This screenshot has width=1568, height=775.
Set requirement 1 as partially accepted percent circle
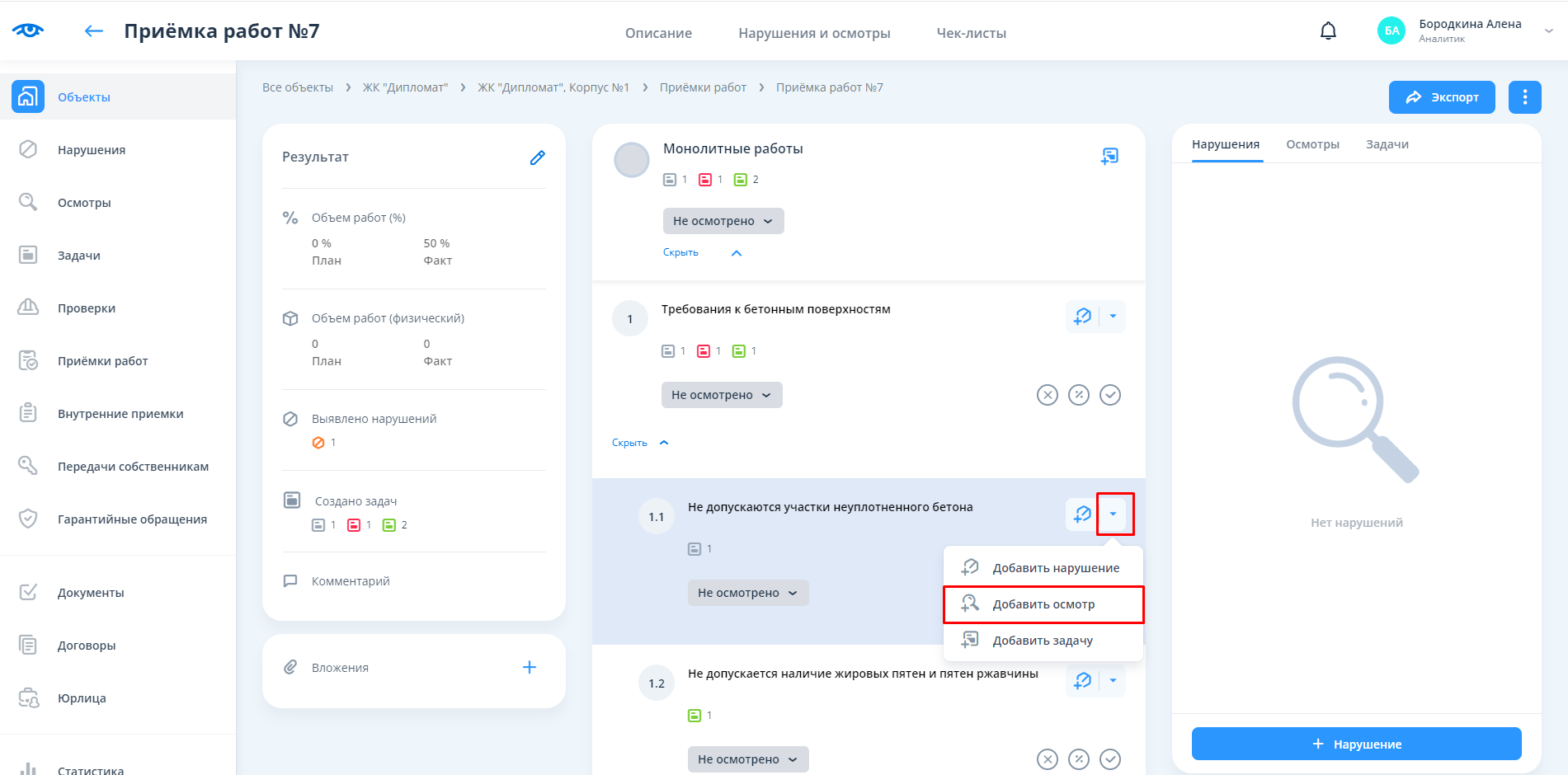pos(1078,395)
